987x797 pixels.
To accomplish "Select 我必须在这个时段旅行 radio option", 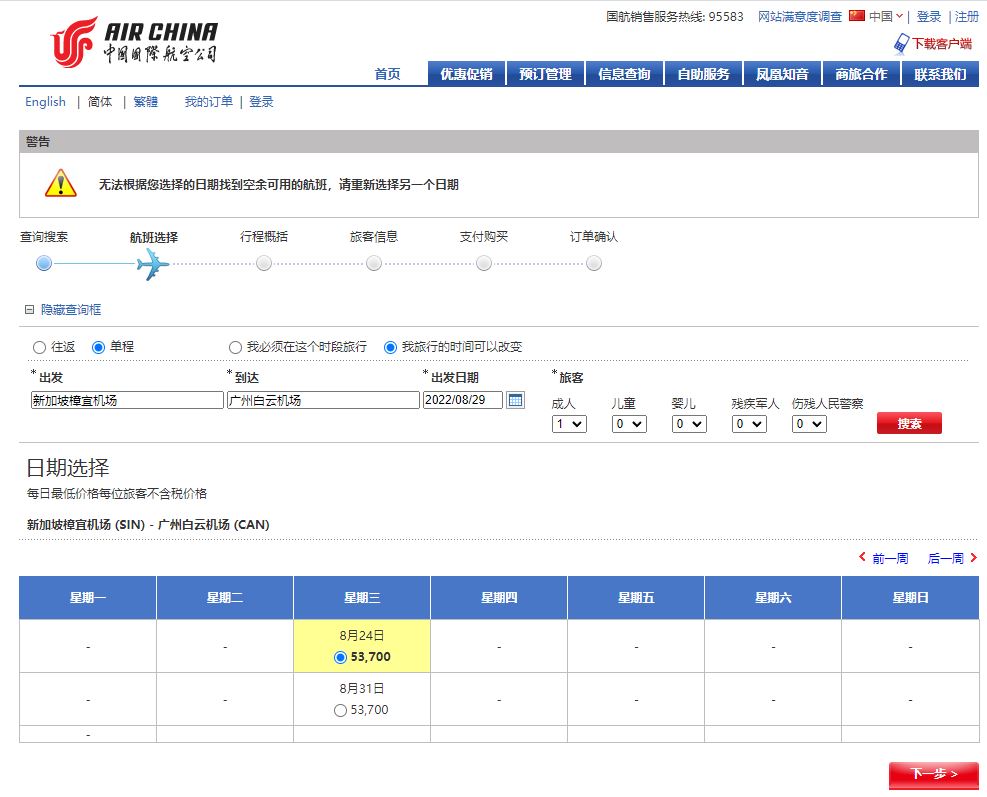I will click(x=235, y=347).
